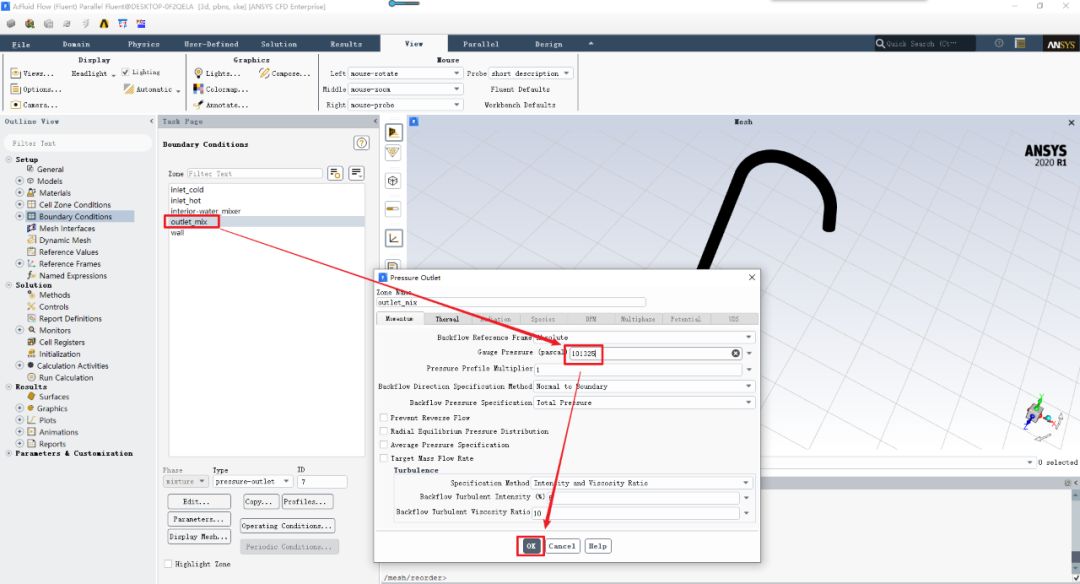Enable Average Pressure Specification
The image size is (1080, 584).
pos(384,445)
